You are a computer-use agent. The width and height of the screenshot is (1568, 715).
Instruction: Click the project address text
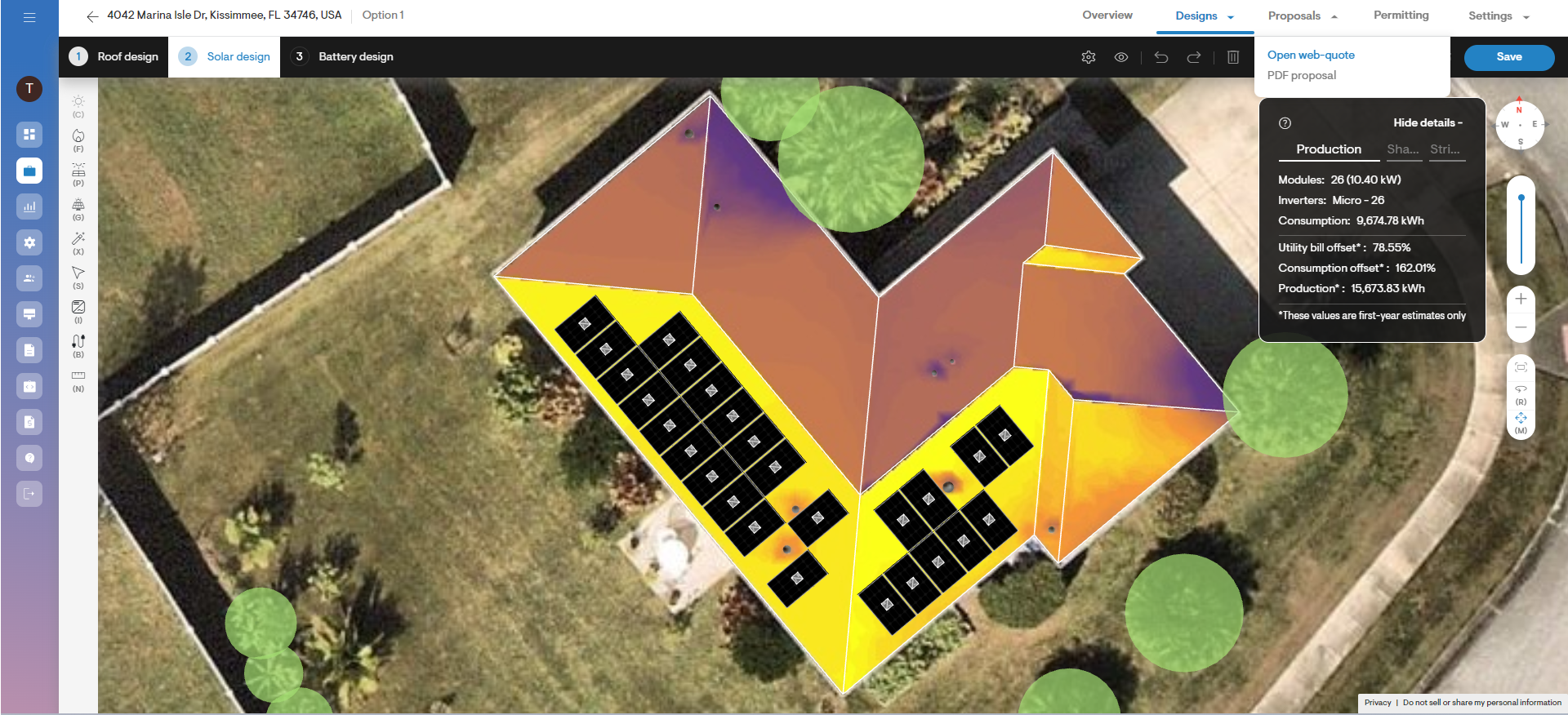(x=225, y=16)
